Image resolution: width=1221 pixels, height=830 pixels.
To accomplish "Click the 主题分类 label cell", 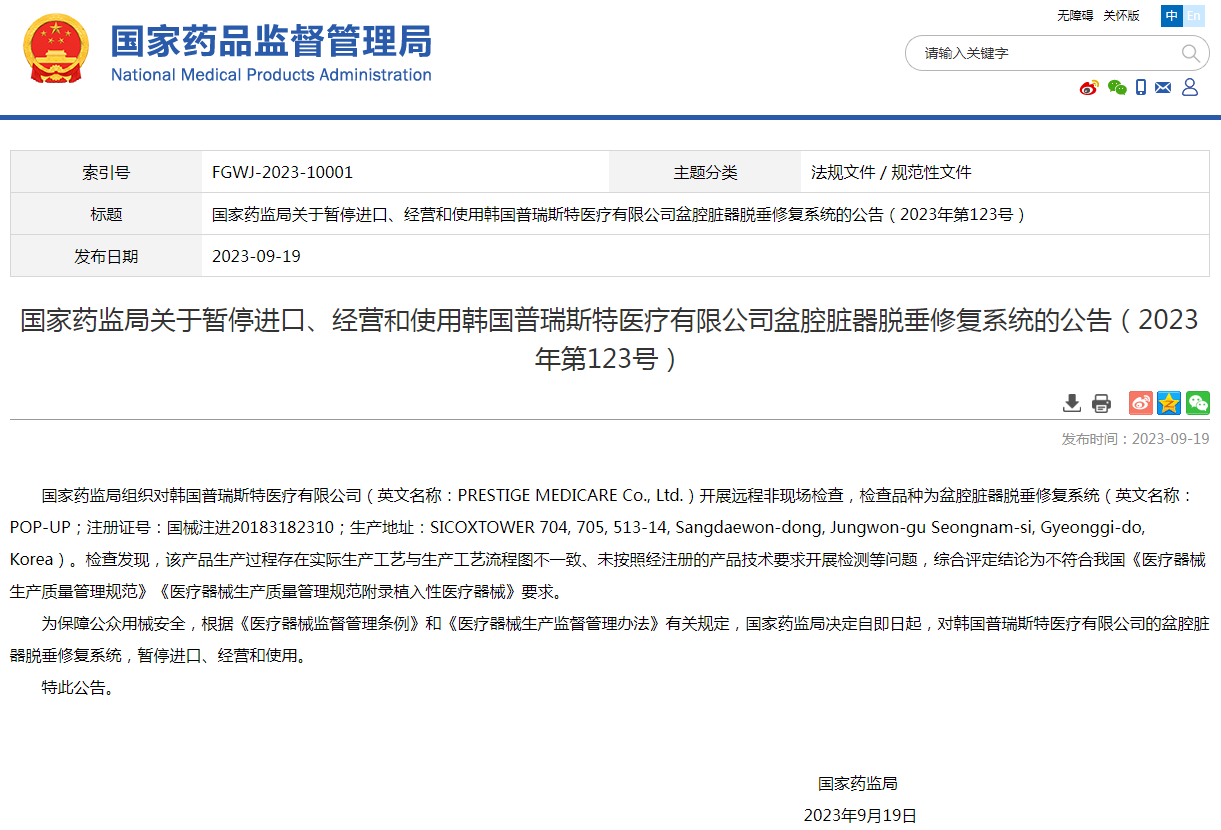I will (x=705, y=172).
